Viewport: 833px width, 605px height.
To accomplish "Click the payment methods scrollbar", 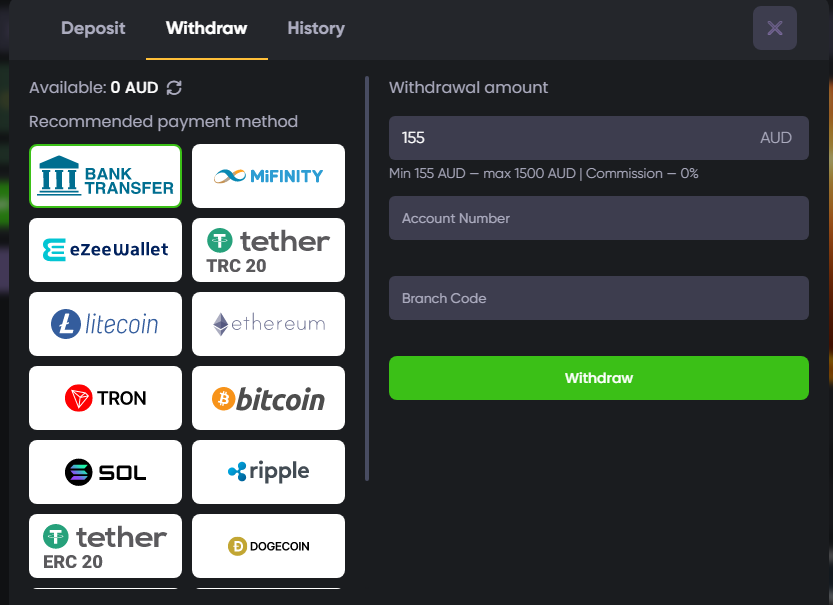I will coord(367,280).
